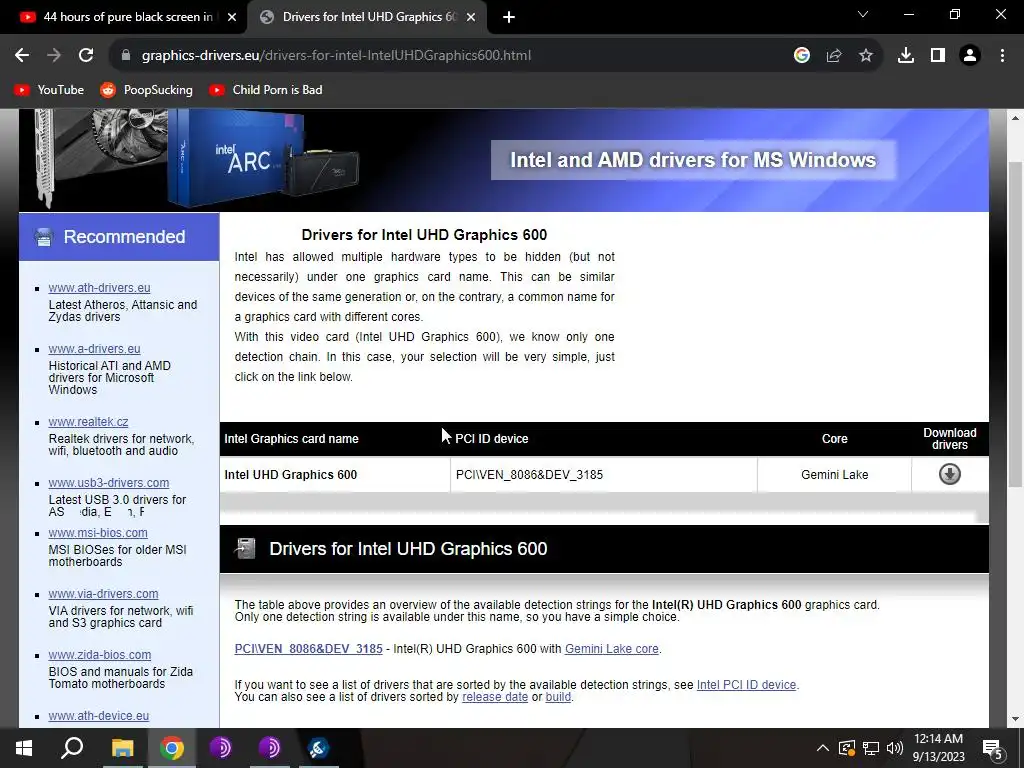1024x768 pixels.
Task: Open File Explorer from taskbar
Action: (x=122, y=748)
